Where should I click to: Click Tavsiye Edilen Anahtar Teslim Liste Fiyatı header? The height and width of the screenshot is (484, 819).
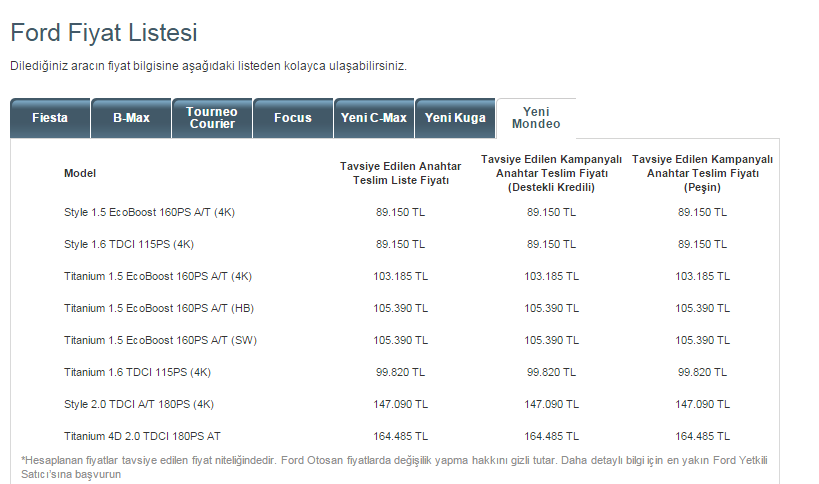point(401,173)
